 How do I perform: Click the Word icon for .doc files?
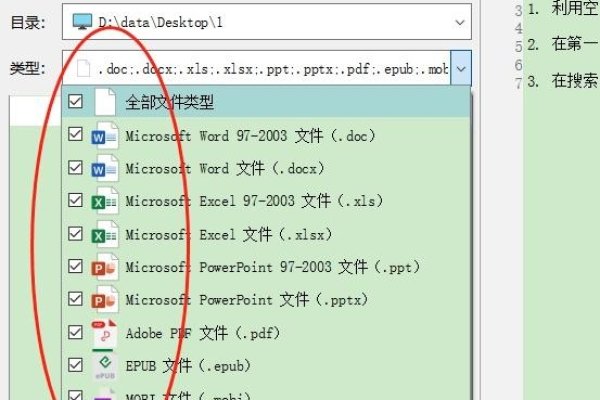tap(104, 135)
